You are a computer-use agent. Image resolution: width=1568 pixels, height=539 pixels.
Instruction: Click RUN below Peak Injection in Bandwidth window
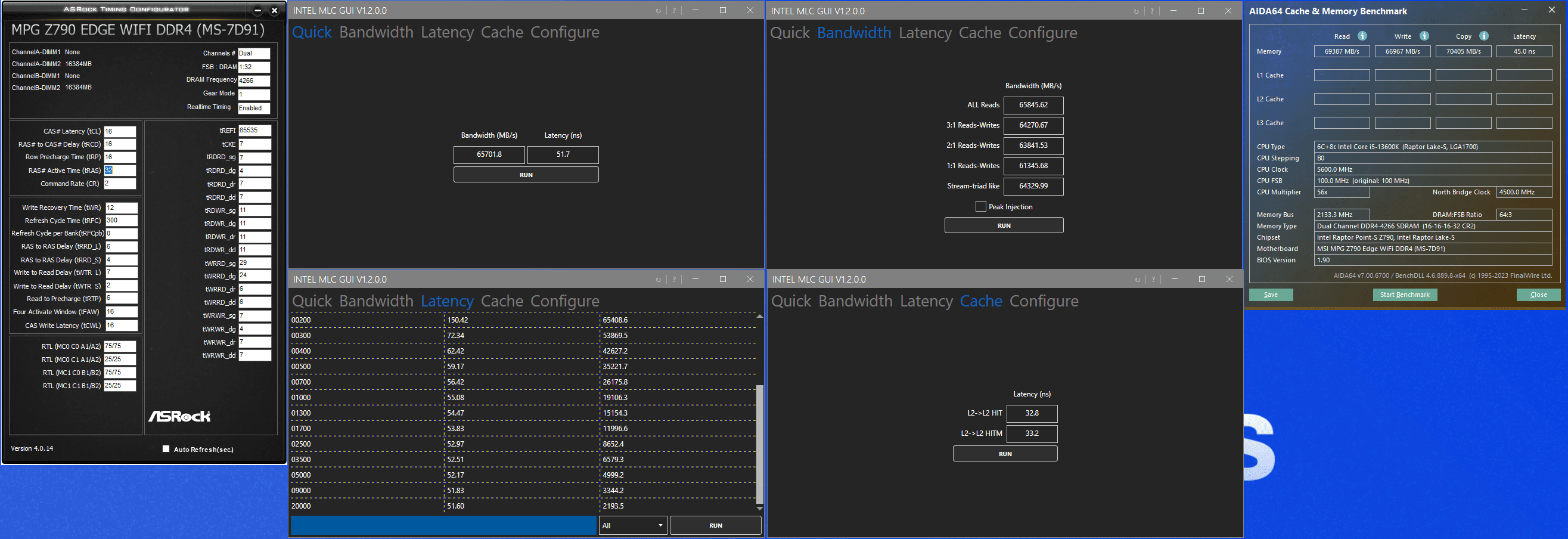point(1004,225)
